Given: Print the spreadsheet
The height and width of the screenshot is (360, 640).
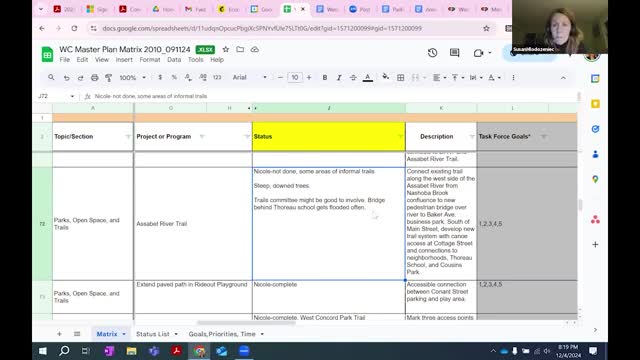Looking at the screenshot, I should (x=94, y=78).
